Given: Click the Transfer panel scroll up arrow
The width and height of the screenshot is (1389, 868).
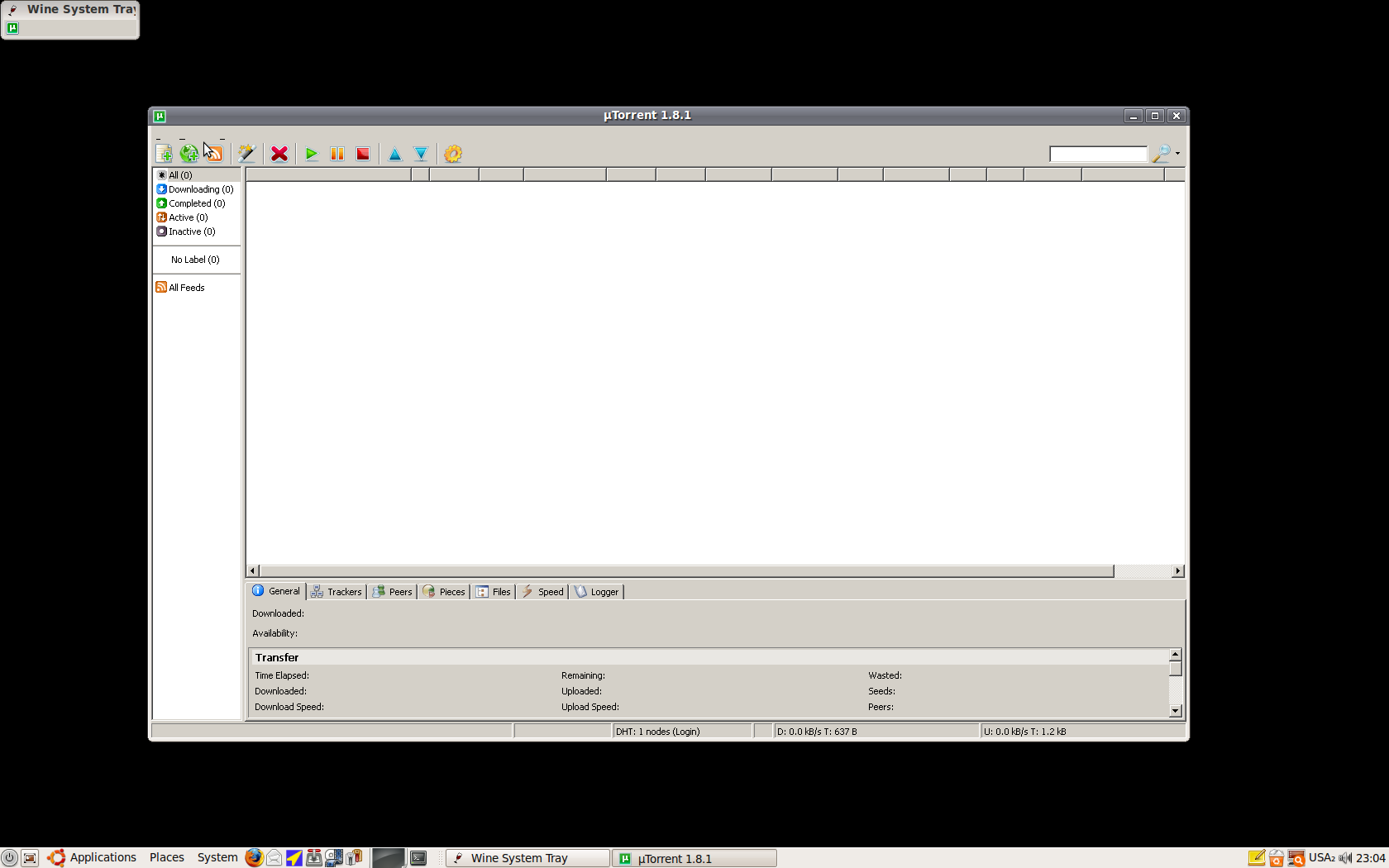Looking at the screenshot, I should point(1176,655).
